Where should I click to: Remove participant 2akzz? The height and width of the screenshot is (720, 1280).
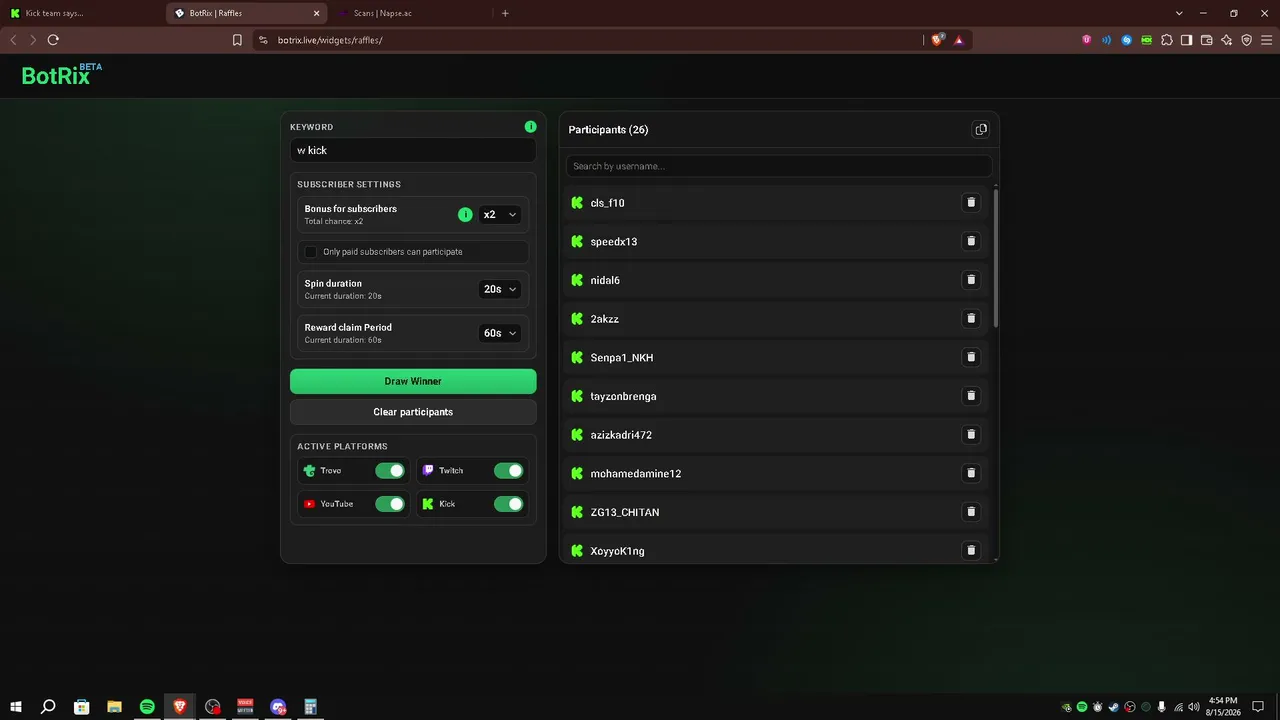(x=970, y=319)
